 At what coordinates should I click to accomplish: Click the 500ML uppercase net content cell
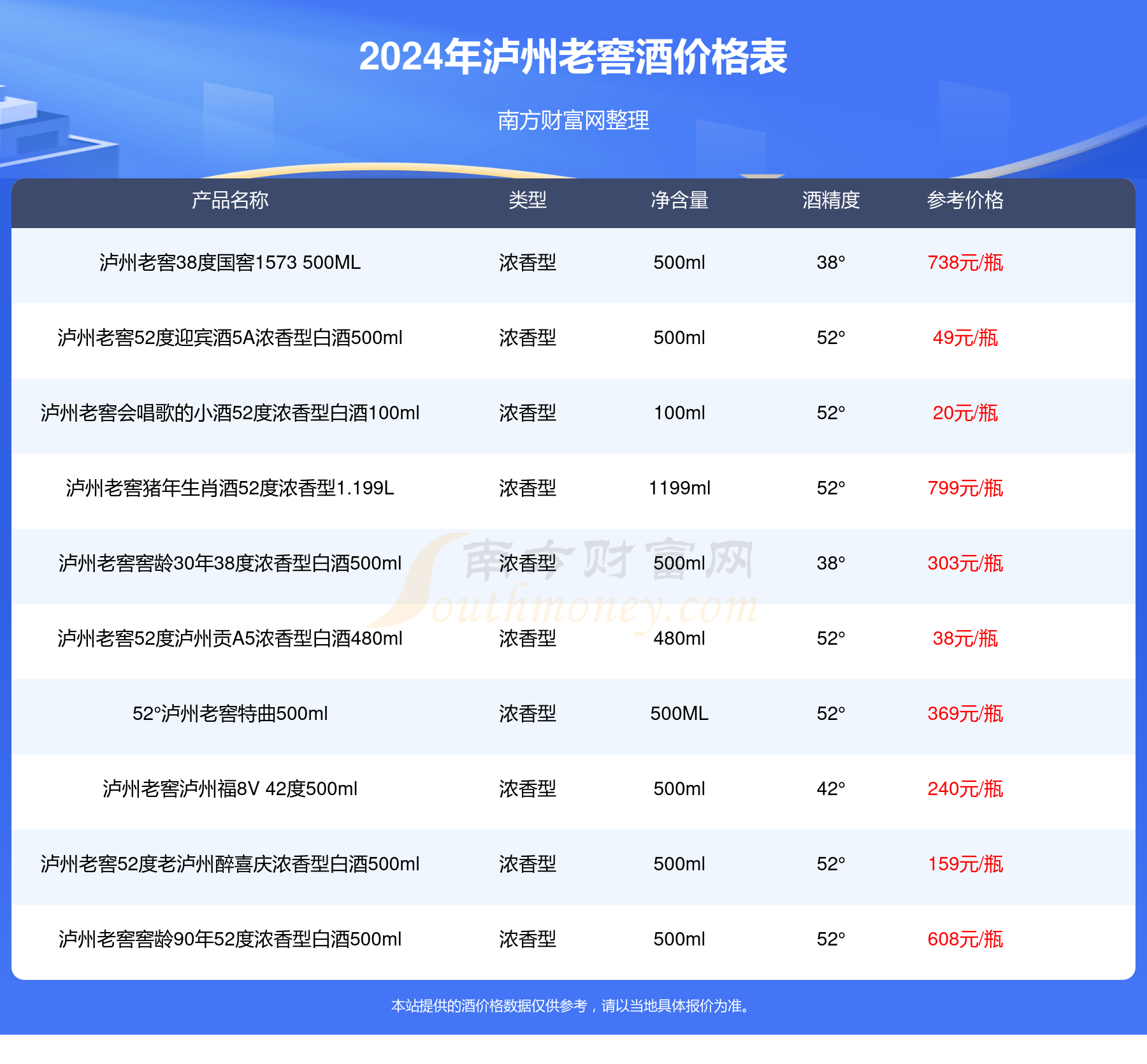[679, 714]
